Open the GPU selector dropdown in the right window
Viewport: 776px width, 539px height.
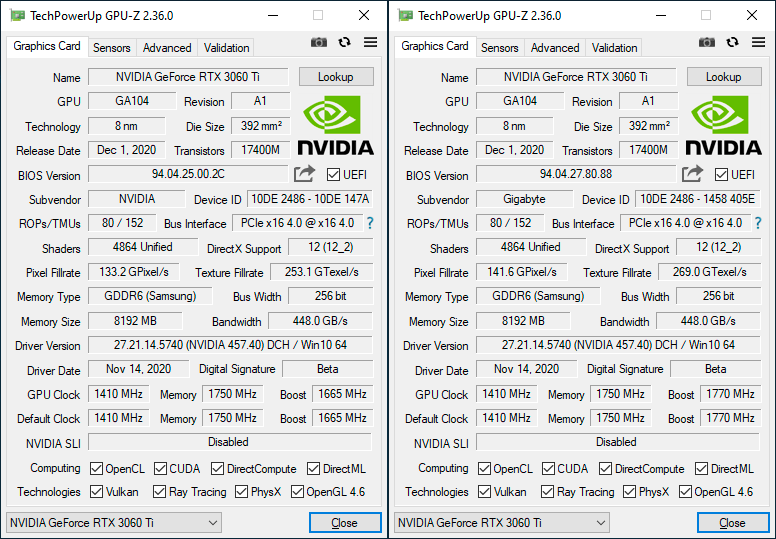coord(501,522)
